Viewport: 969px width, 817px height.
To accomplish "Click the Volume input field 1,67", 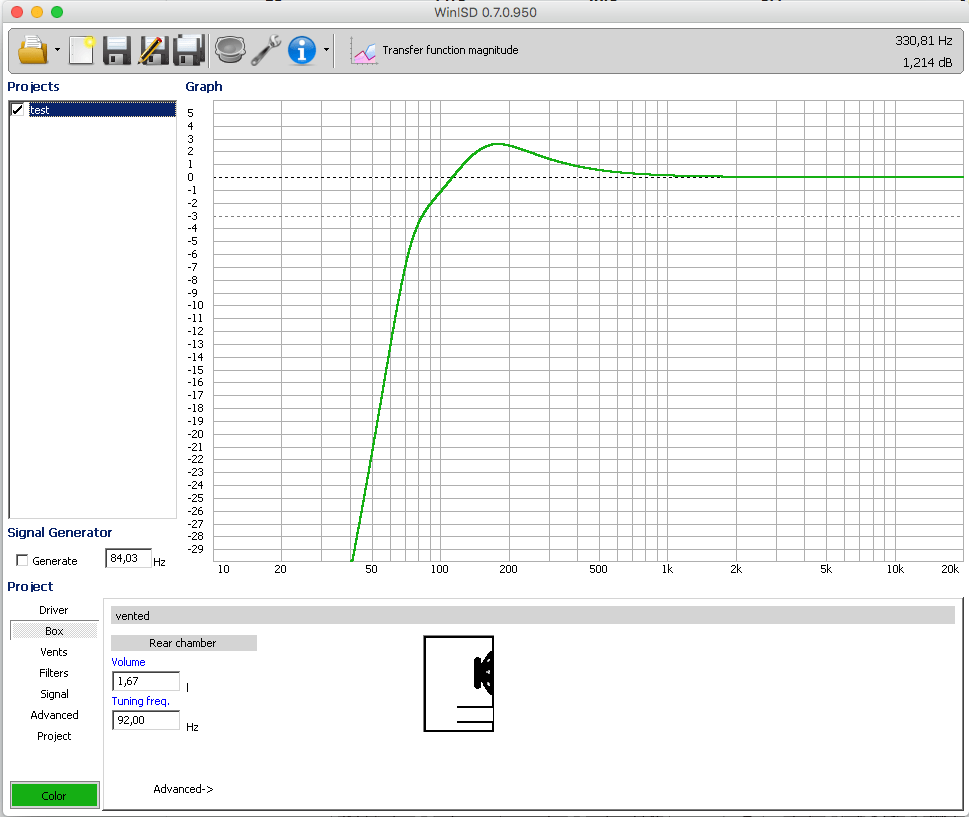I will pyautogui.click(x=146, y=681).
